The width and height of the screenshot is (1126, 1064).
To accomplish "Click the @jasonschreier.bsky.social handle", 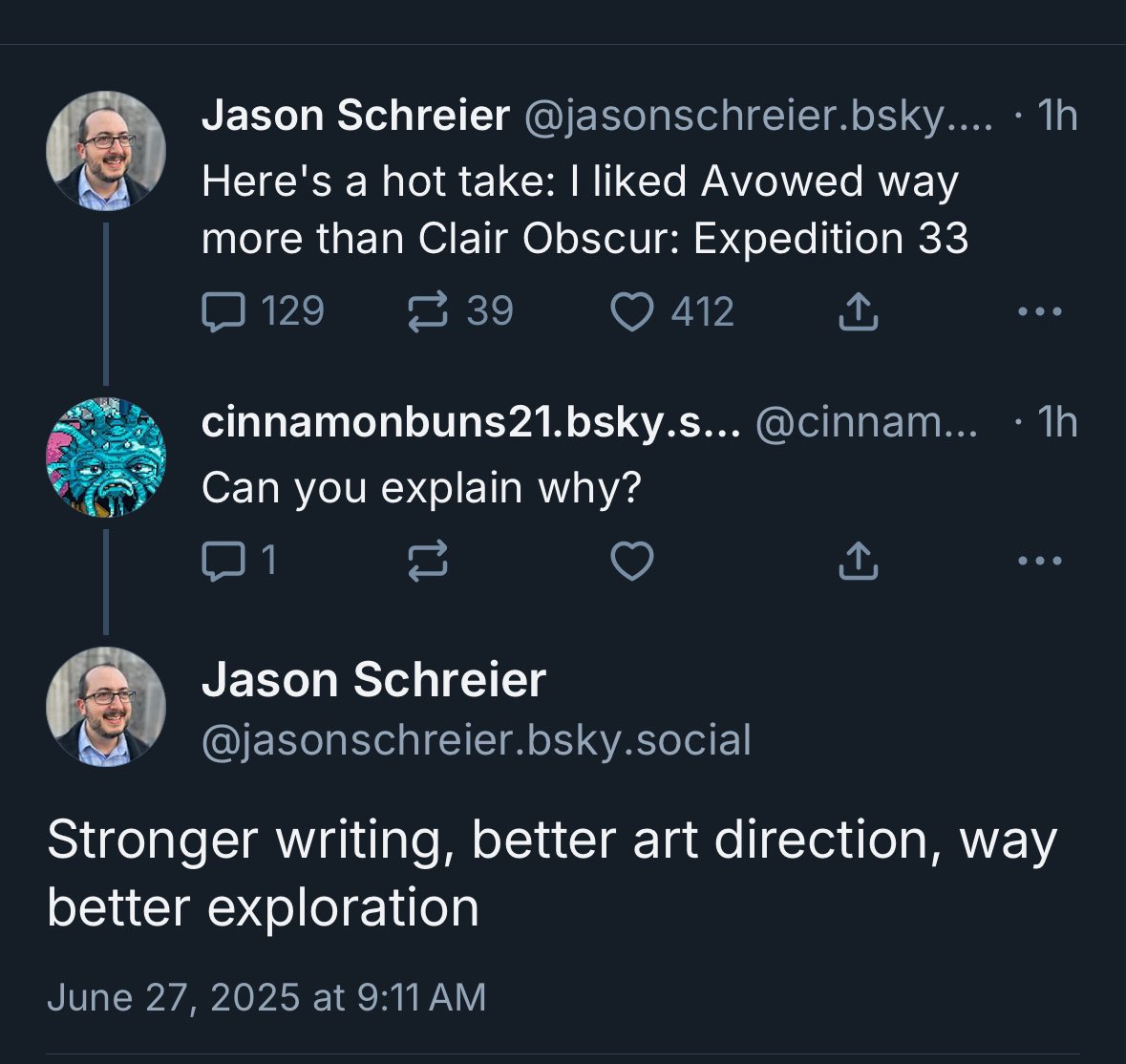I will click(x=476, y=740).
